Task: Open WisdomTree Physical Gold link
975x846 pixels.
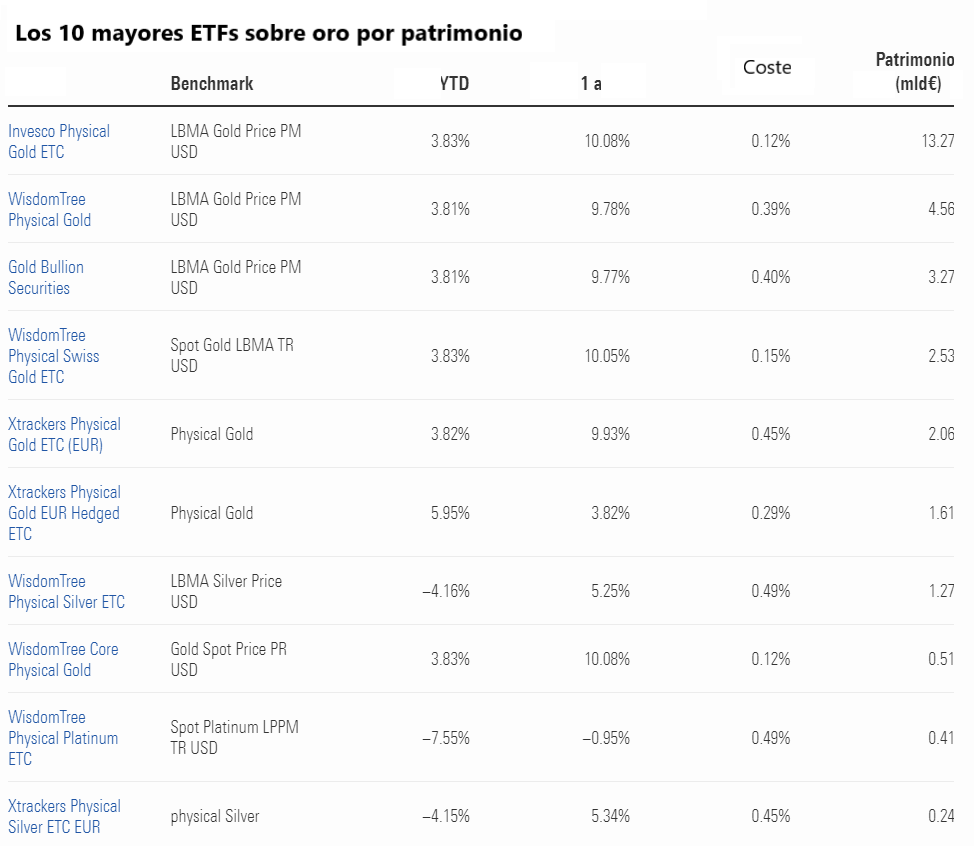Action: 49,210
